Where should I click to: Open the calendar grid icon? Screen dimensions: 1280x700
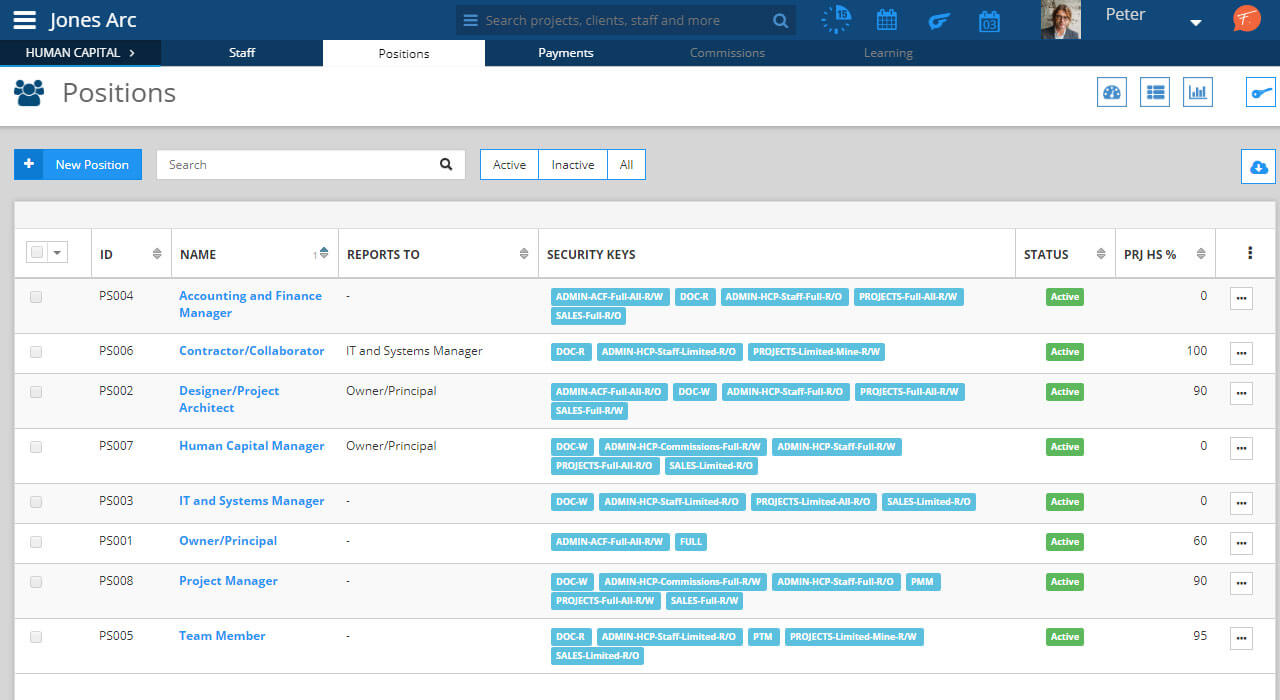click(886, 20)
